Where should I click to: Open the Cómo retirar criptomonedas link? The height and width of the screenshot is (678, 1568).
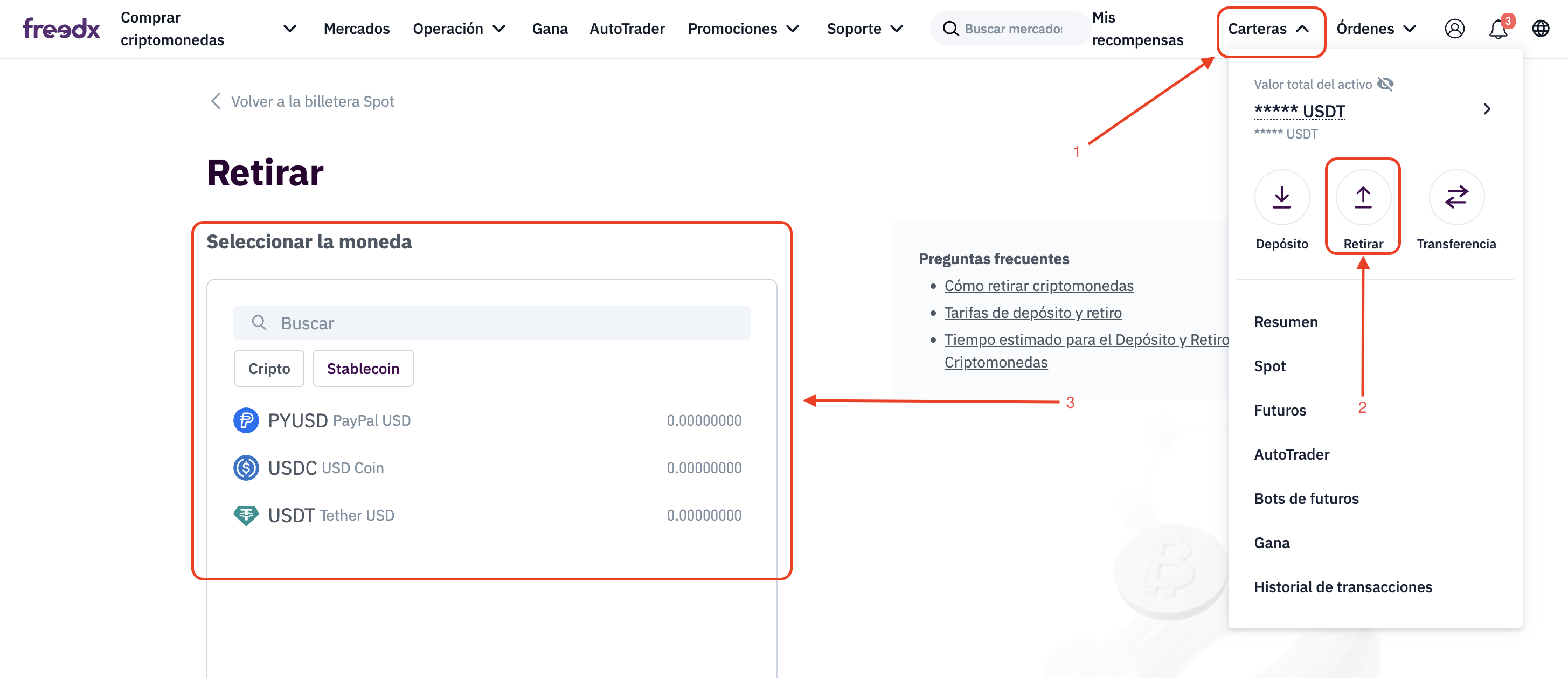click(1038, 286)
